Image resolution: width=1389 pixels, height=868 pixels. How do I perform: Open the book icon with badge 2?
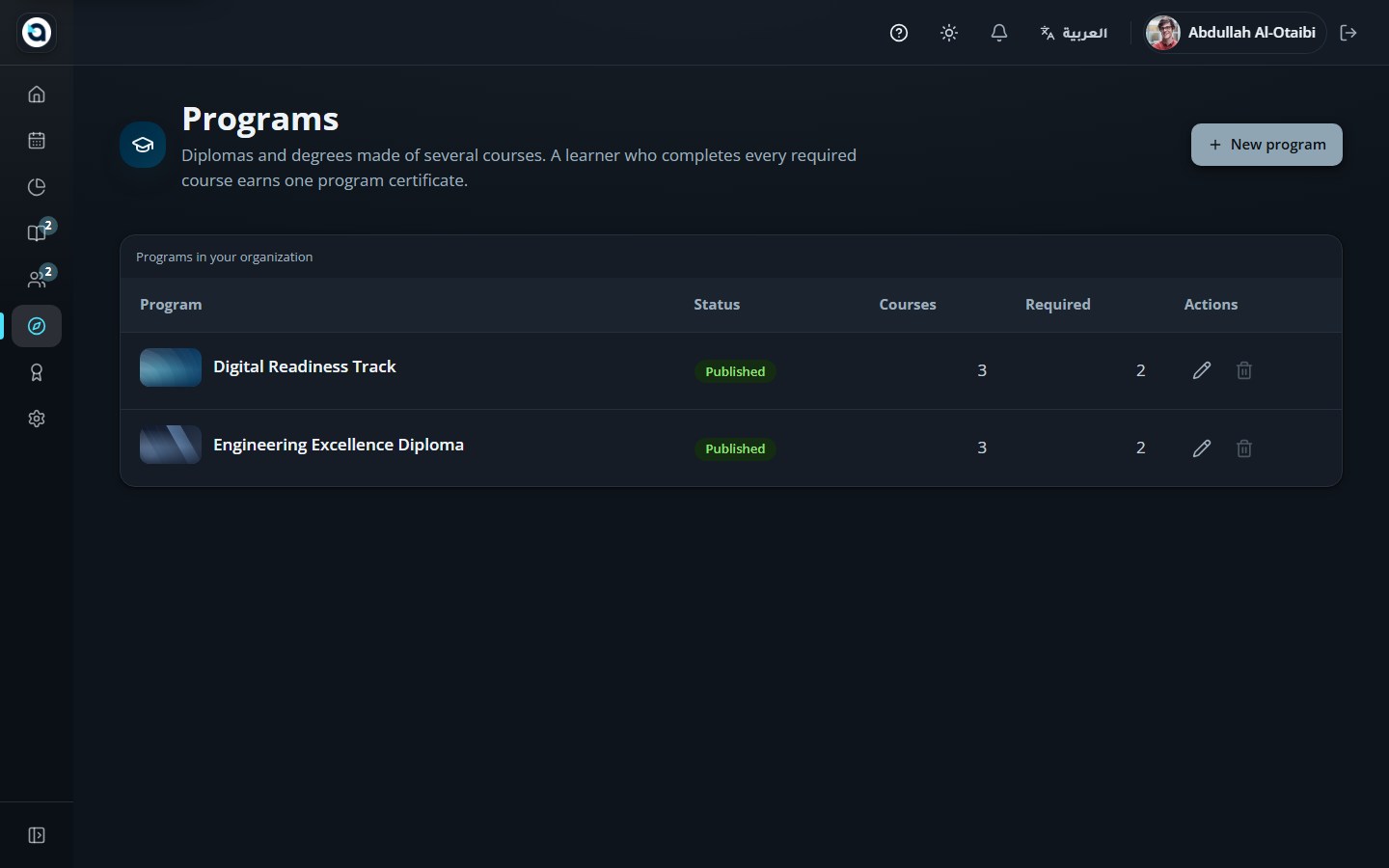point(37,233)
